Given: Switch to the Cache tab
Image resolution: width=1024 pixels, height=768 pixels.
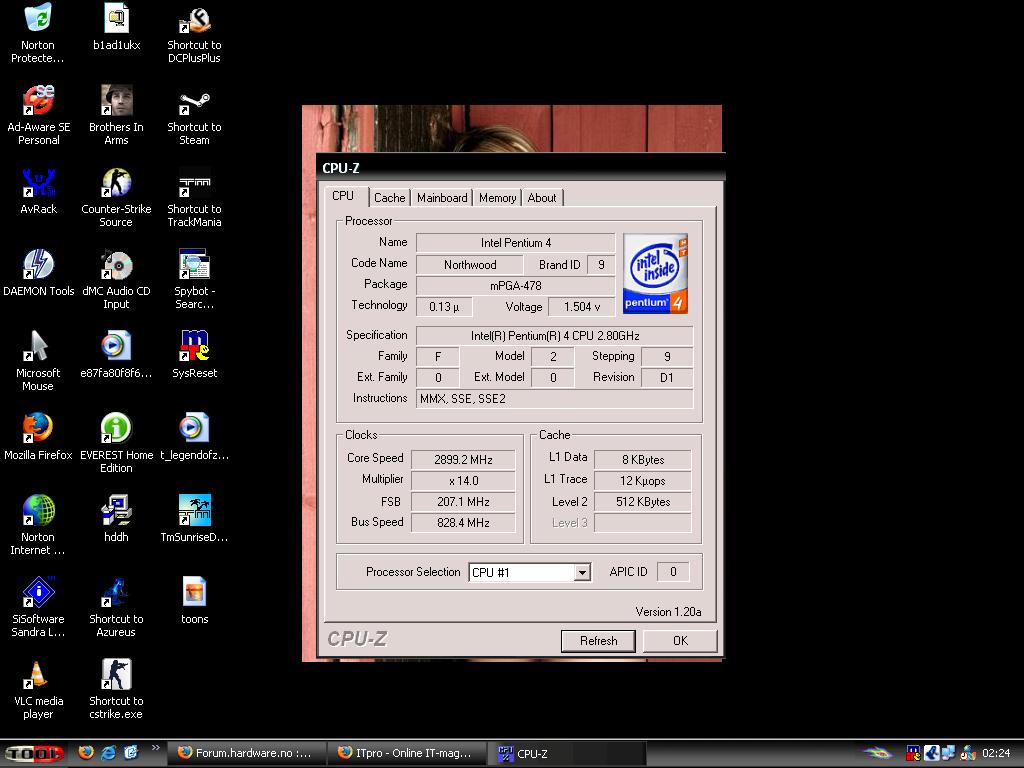Looking at the screenshot, I should point(390,198).
